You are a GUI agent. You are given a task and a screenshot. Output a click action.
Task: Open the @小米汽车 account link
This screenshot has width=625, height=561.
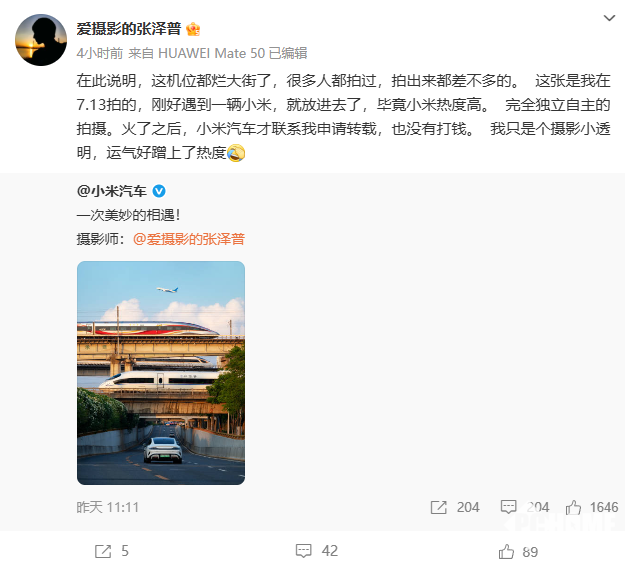pyautogui.click(x=112, y=191)
